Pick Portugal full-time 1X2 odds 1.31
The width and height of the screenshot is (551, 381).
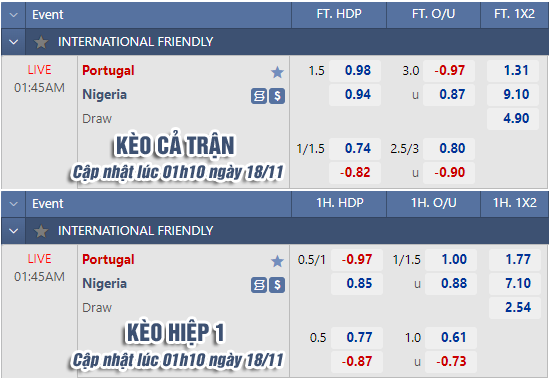coord(513,71)
